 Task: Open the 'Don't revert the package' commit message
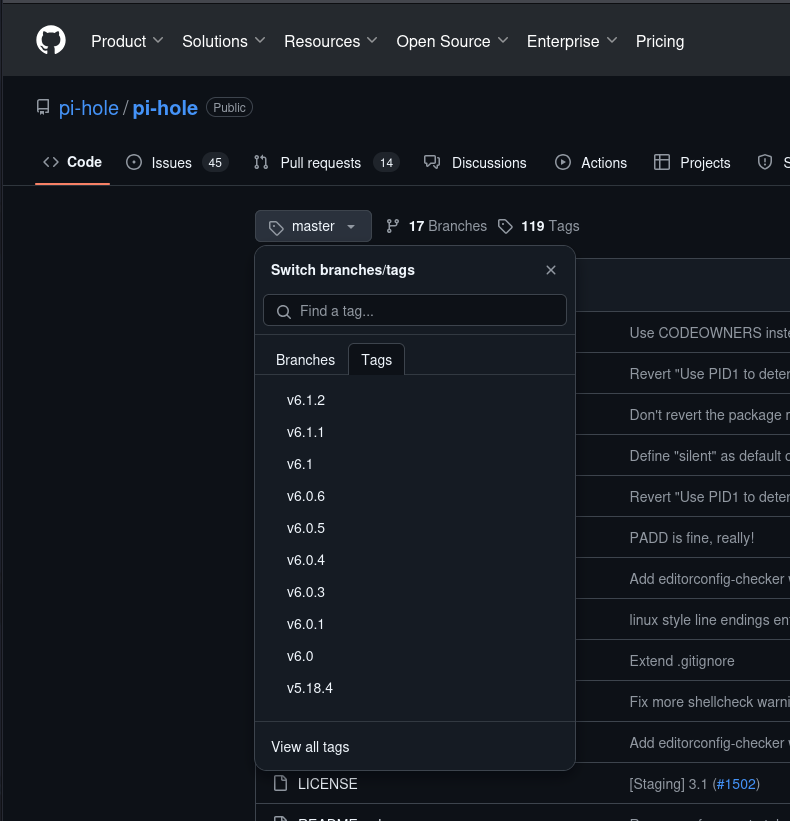pos(709,415)
